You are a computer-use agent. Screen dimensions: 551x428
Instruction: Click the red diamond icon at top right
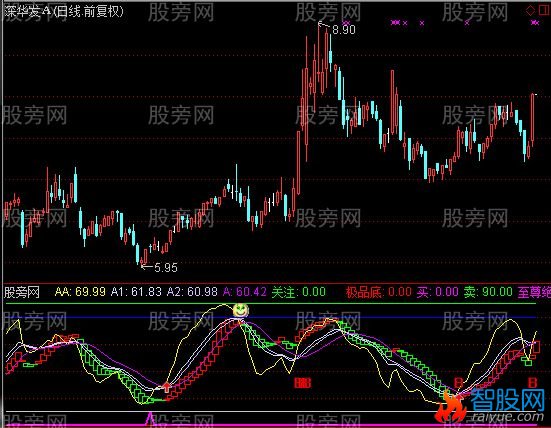(x=530, y=10)
